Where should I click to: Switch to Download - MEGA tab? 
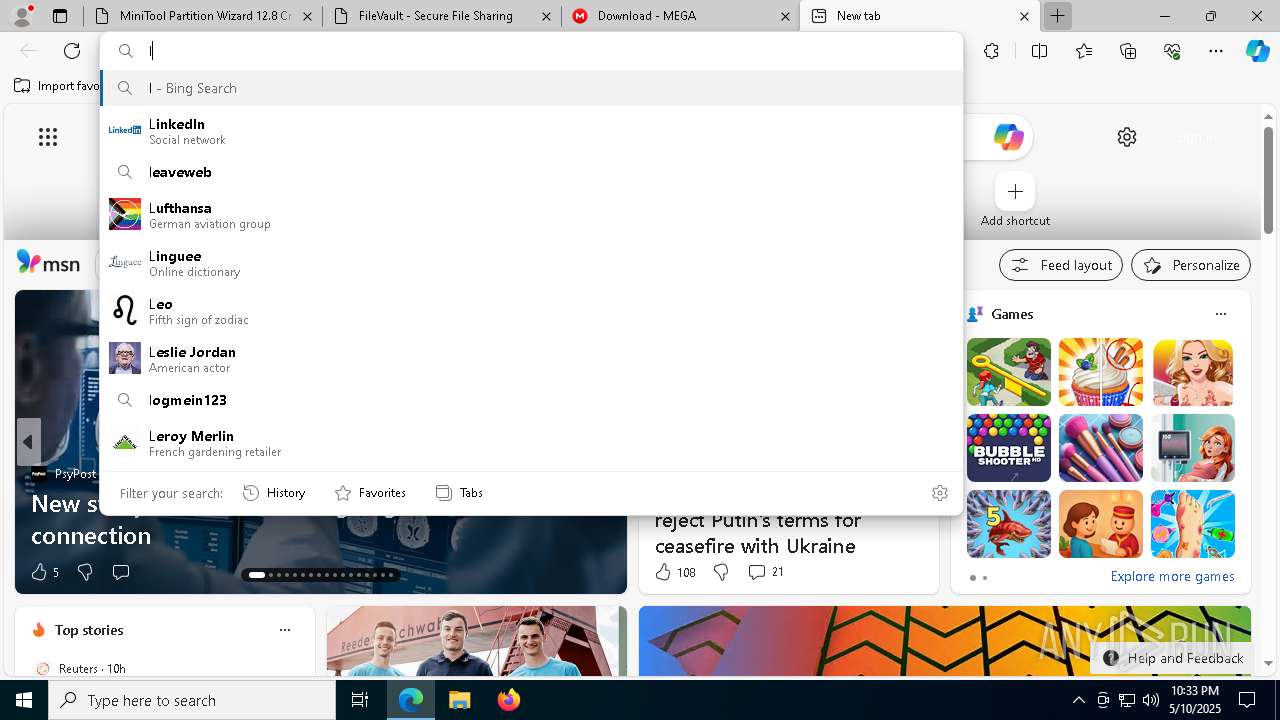tap(681, 16)
